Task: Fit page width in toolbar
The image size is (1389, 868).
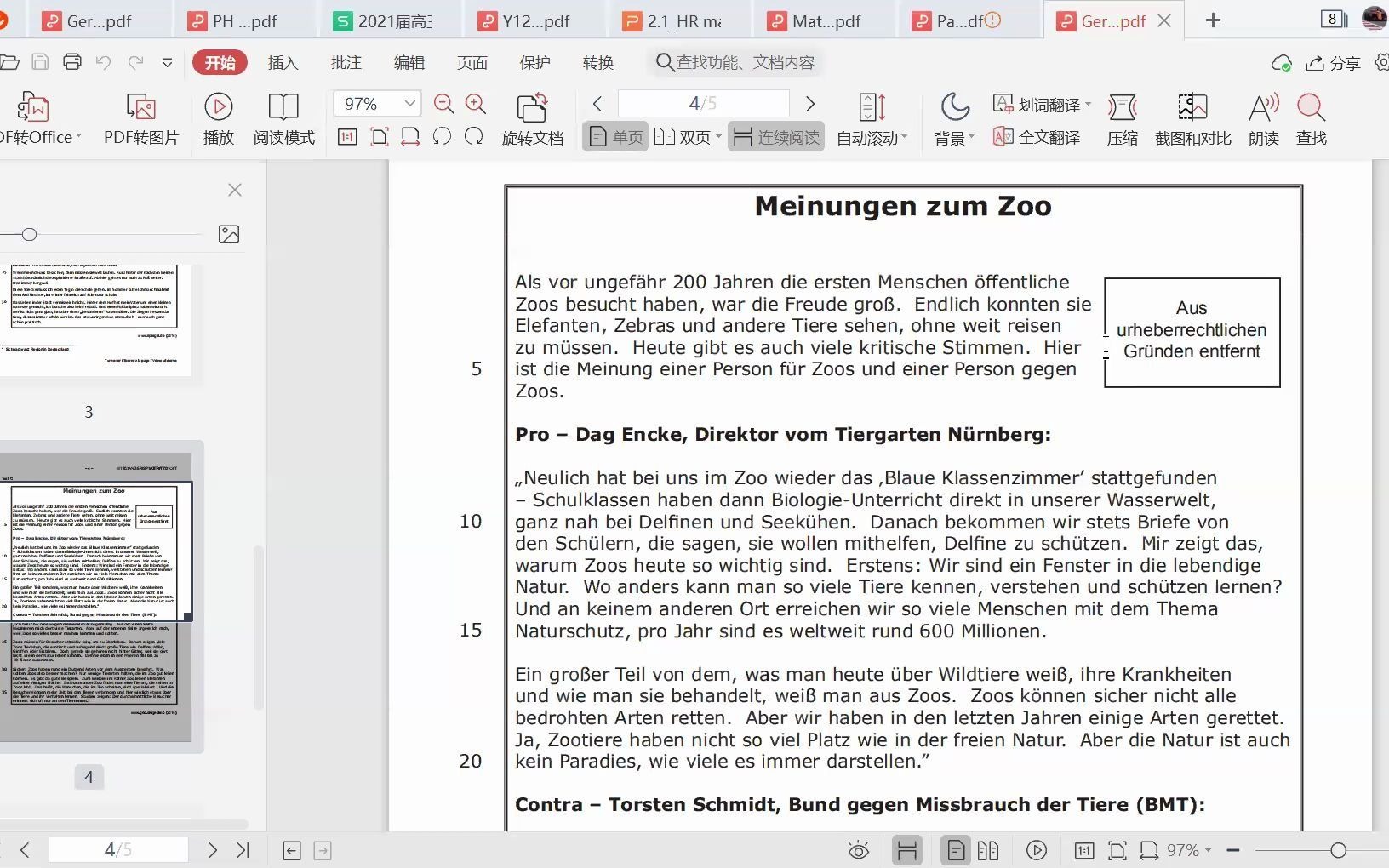Action: point(410,136)
